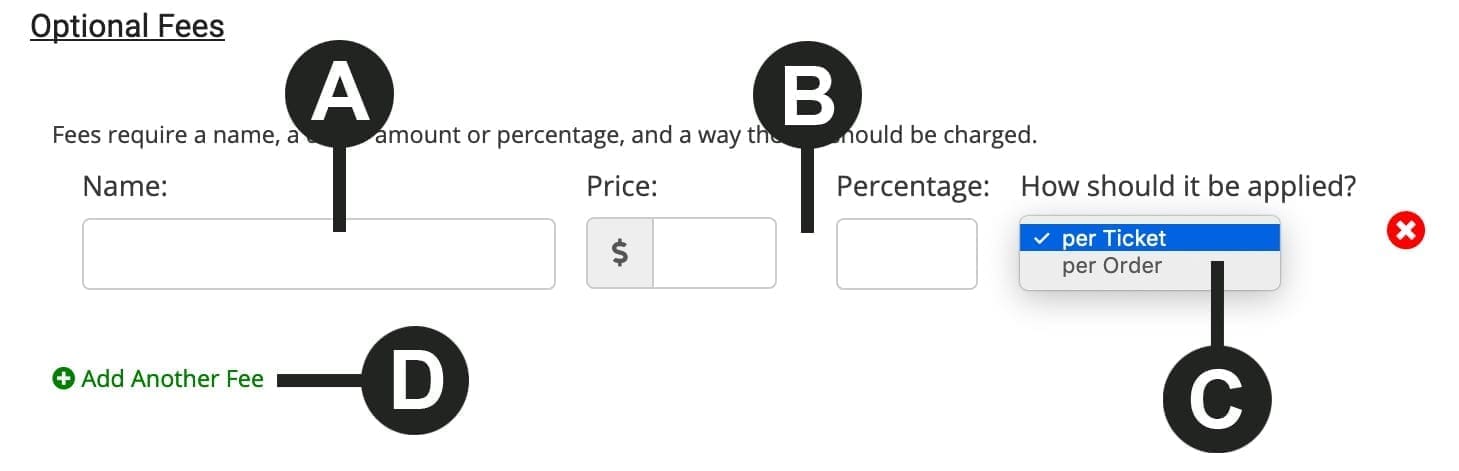The image size is (1459, 471).
Task: Click the How should it be applied? label
Action: point(1188,187)
